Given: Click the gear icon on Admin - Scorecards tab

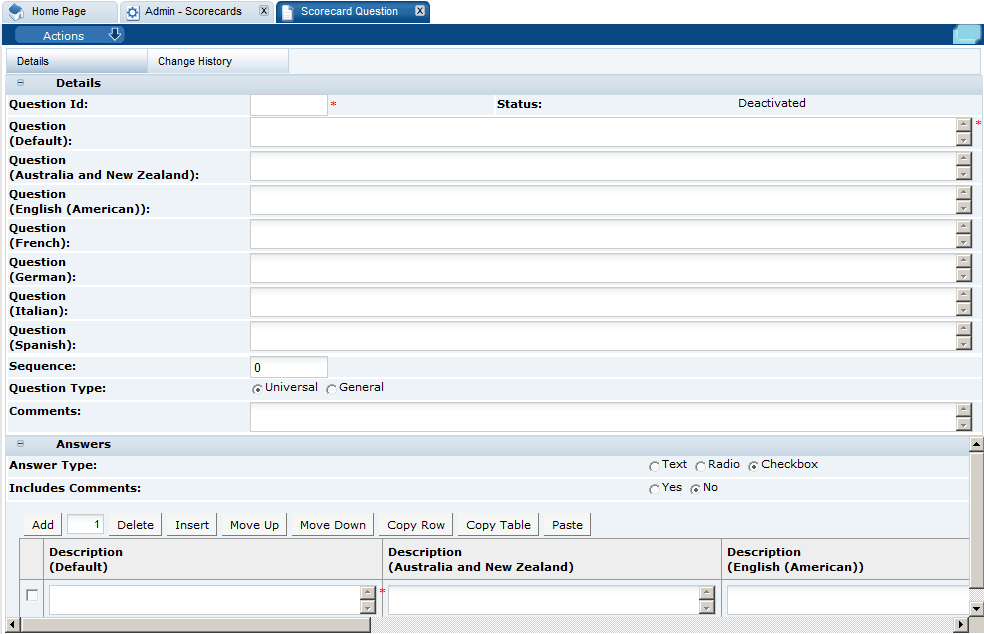Looking at the screenshot, I should click(x=131, y=12).
